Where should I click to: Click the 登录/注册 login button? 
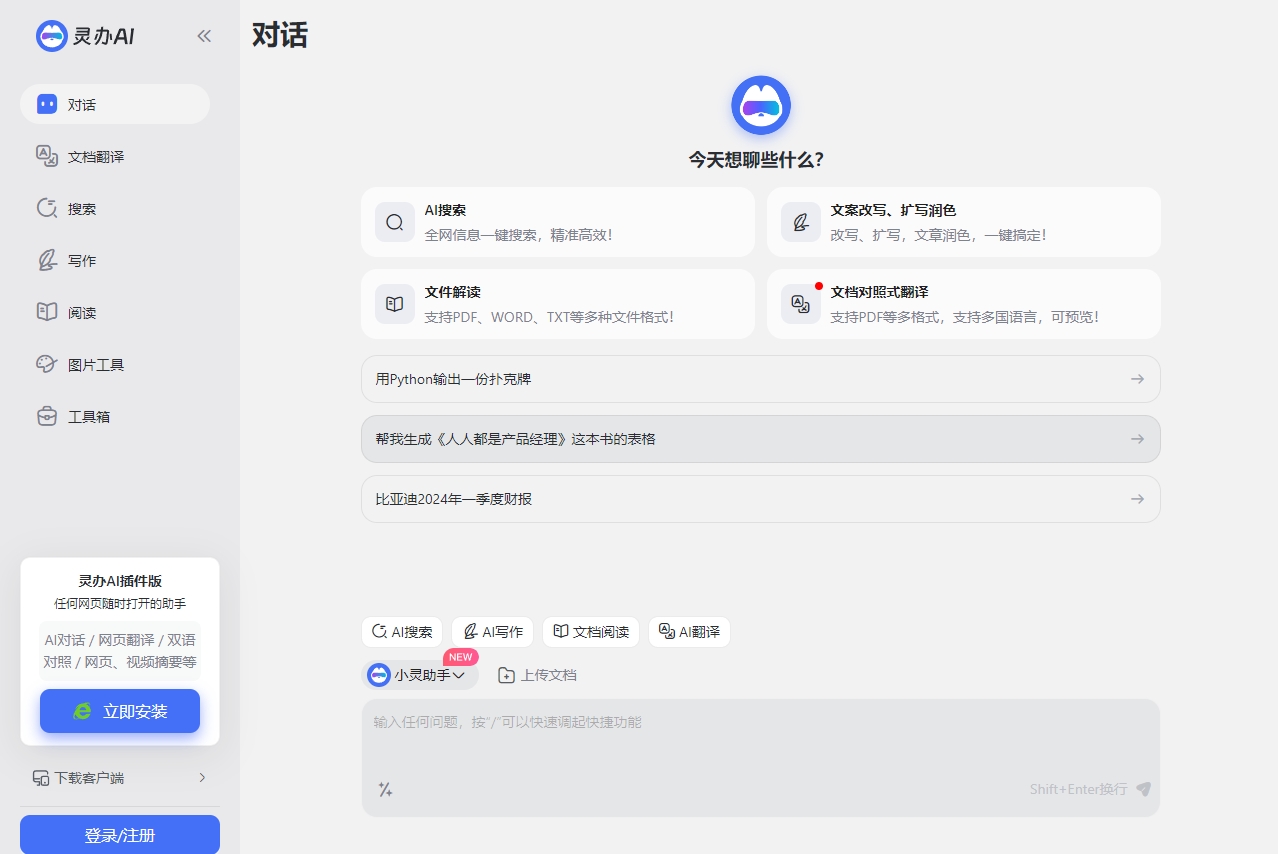tap(119, 834)
